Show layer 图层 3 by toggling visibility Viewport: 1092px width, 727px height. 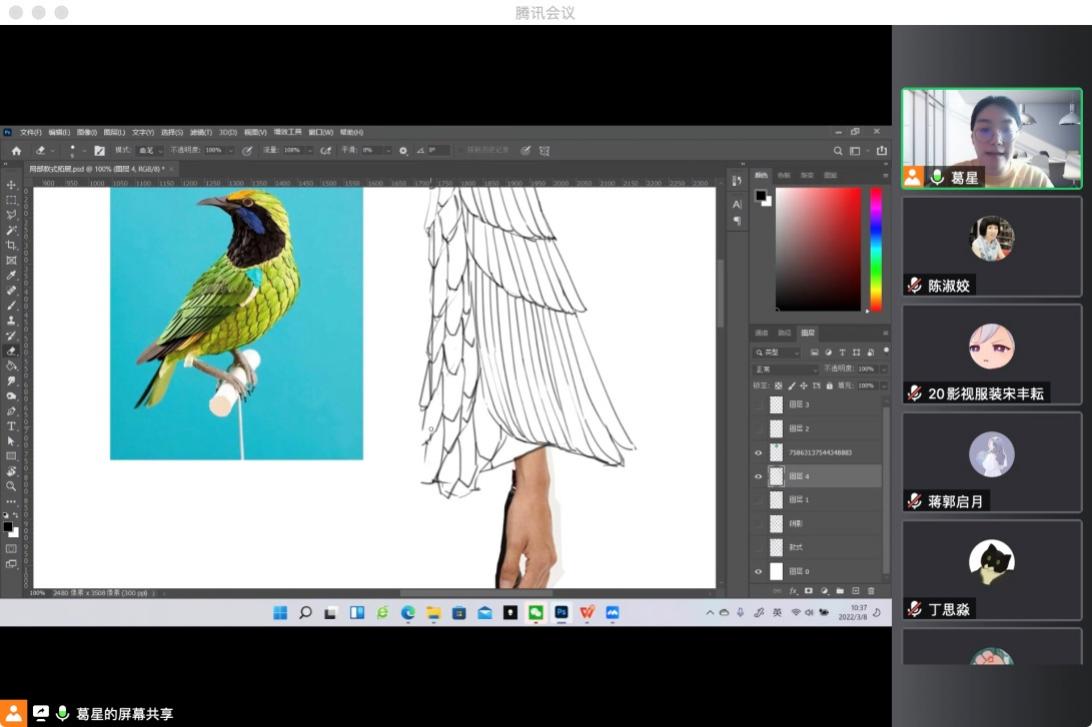[x=758, y=405]
